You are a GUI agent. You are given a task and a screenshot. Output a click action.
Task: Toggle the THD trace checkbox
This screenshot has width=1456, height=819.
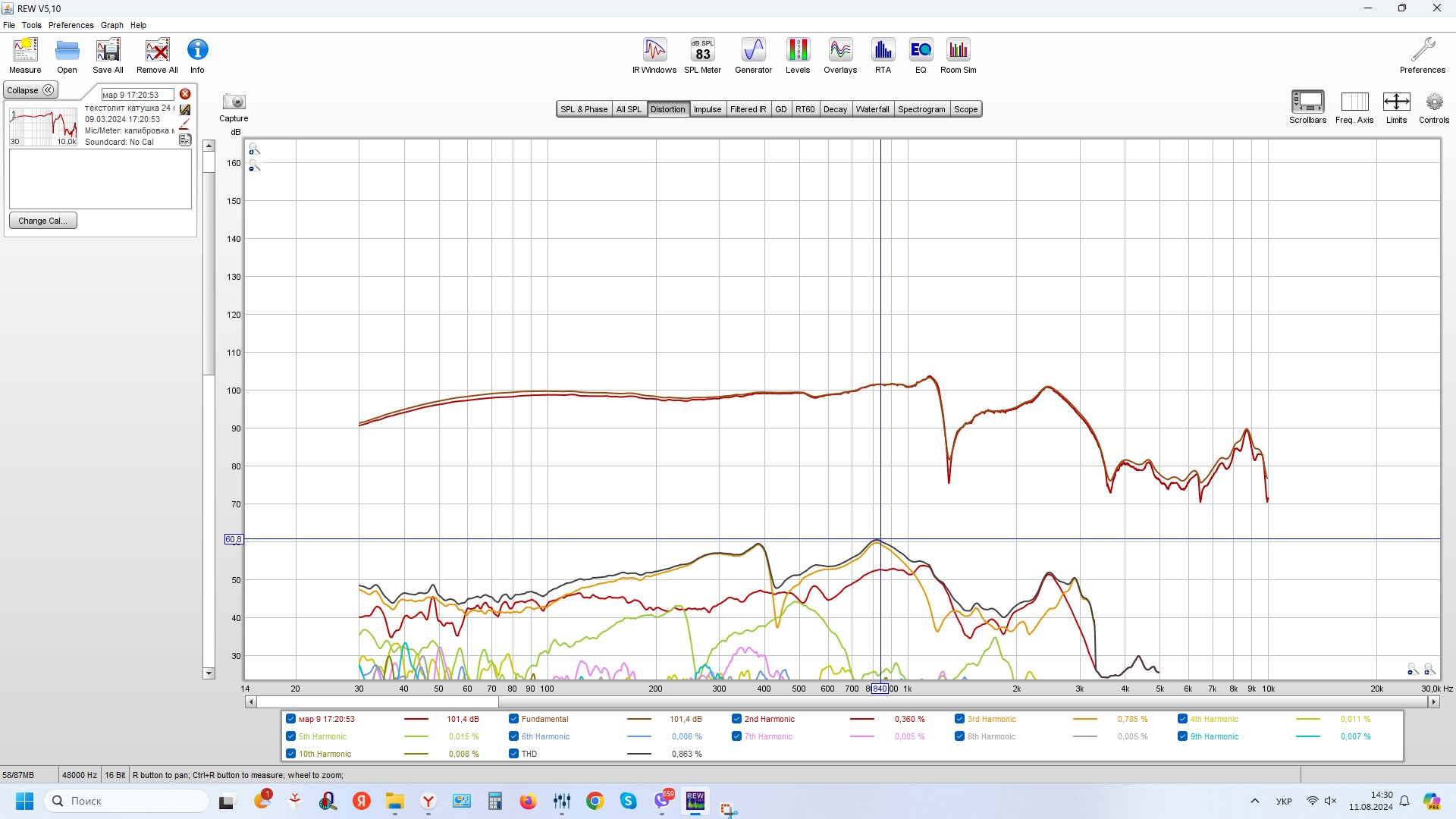(x=513, y=754)
